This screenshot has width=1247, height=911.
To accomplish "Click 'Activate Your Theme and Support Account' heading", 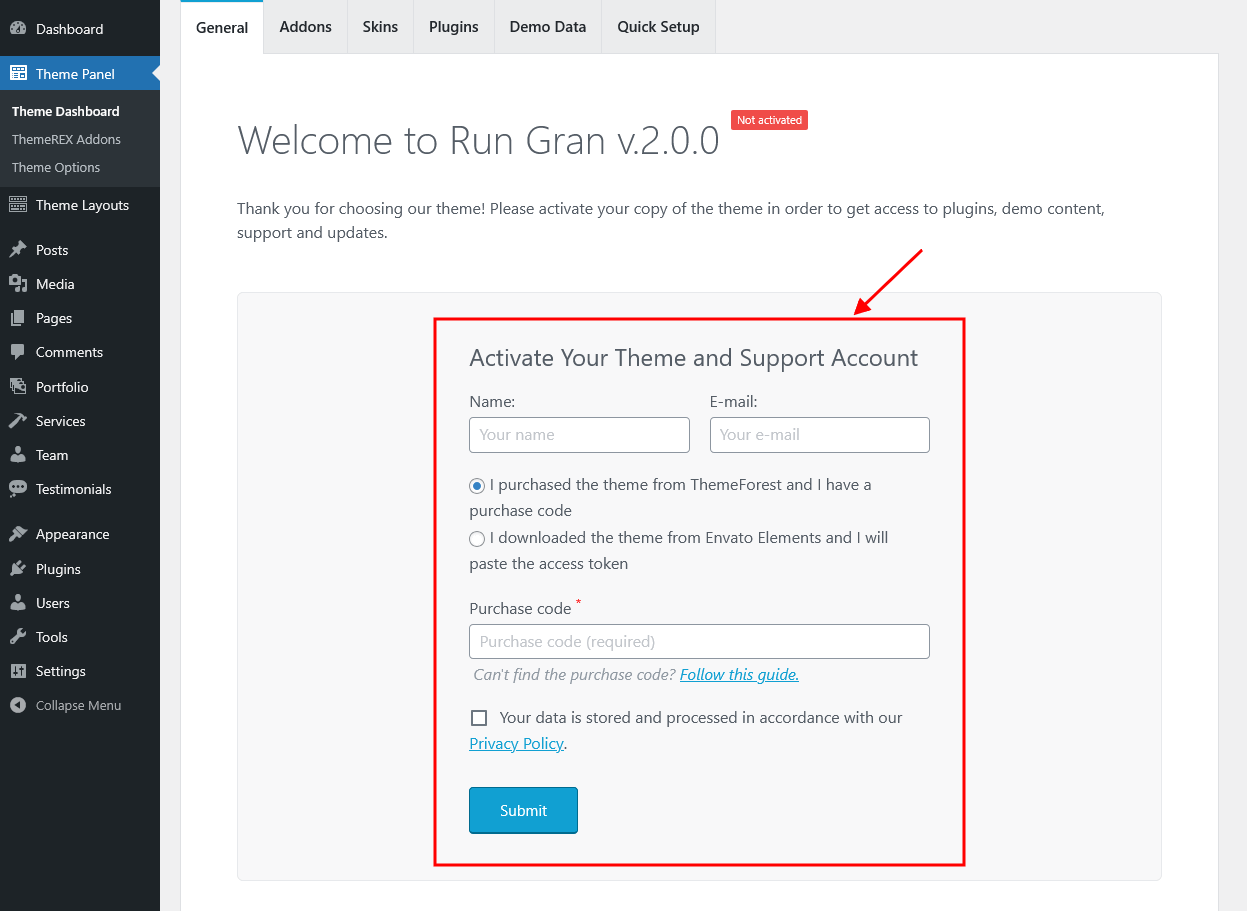I will click(694, 358).
